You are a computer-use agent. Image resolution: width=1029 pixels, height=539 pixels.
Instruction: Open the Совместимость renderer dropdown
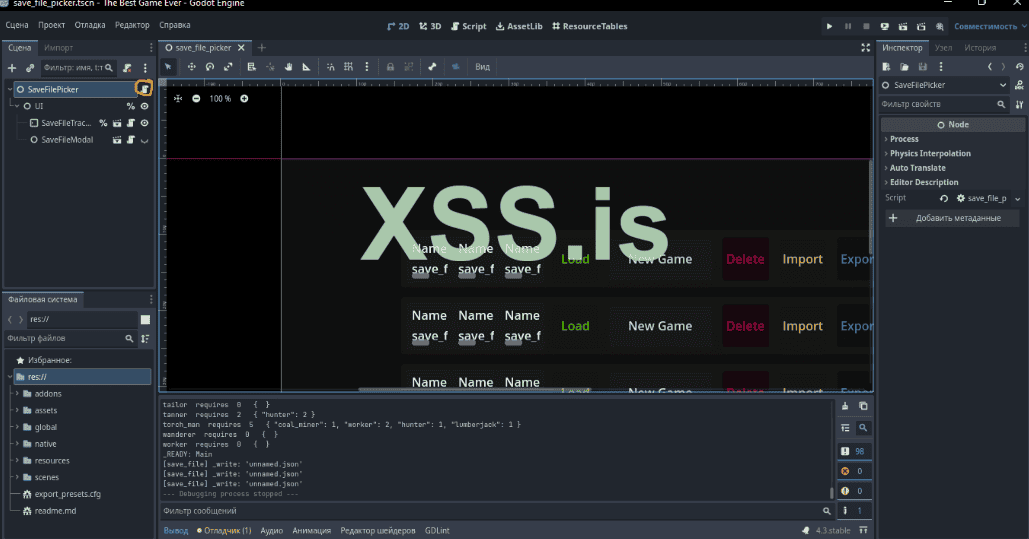pos(986,26)
